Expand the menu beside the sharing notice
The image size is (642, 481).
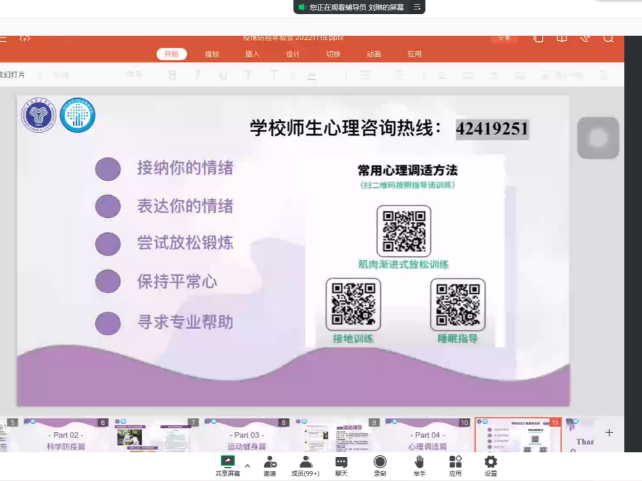click(x=418, y=7)
